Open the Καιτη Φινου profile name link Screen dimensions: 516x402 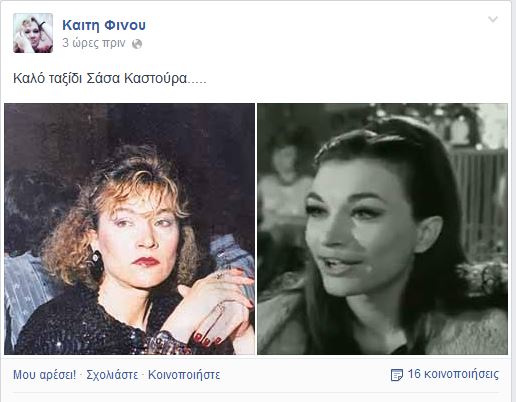point(104,25)
